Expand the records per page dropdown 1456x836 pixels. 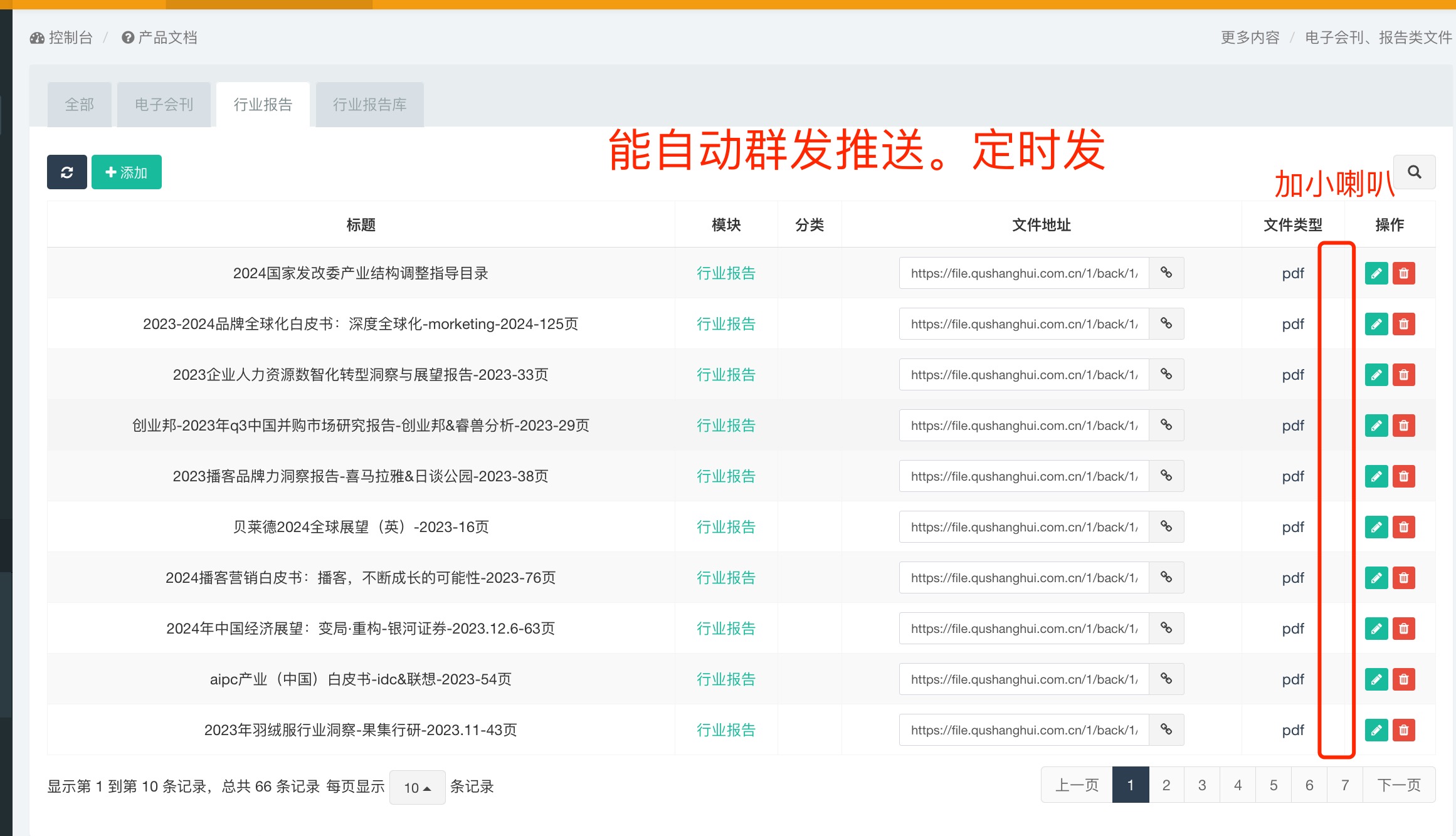(417, 787)
